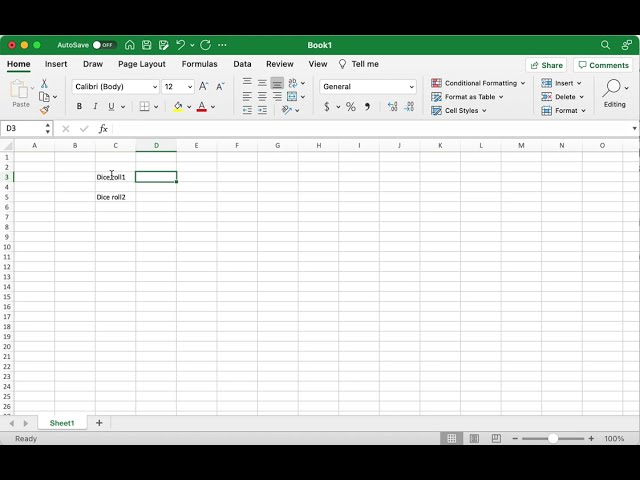Open the font name dropdown
Image resolution: width=640 pixels, height=480 pixels.
(x=155, y=87)
